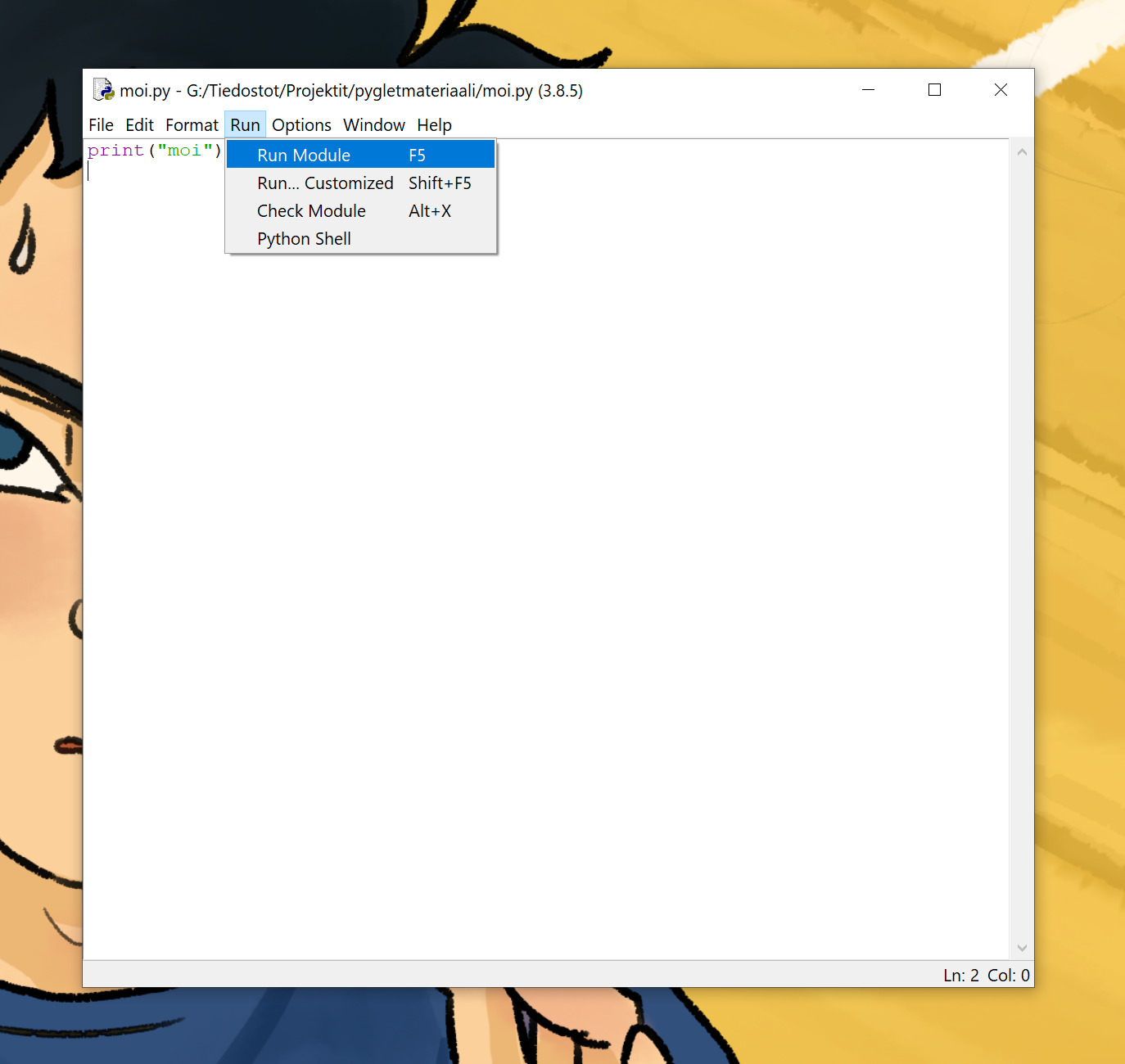Click the scrollbar up arrow
Screen dimensions: 1125x1064
(x=1022, y=152)
